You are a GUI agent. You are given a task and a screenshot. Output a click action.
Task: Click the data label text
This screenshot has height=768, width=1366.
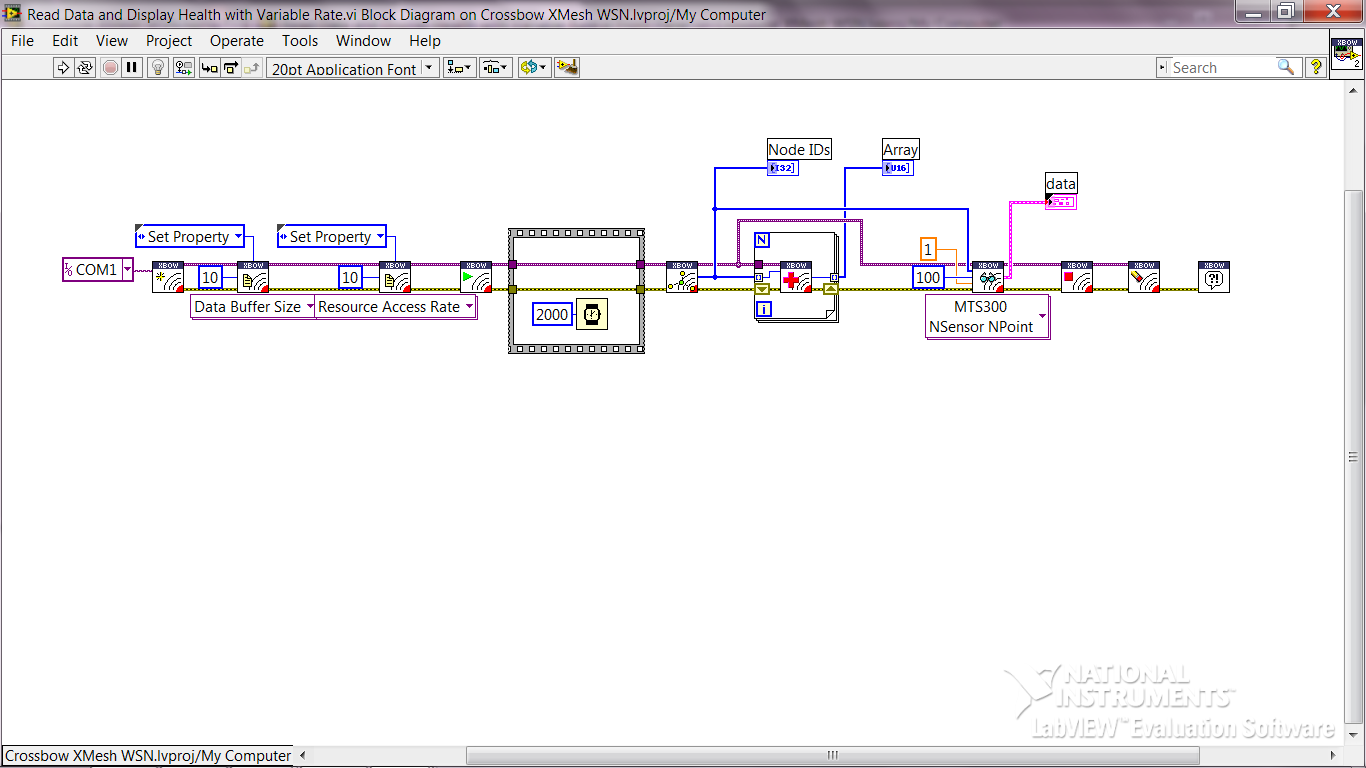click(1061, 183)
